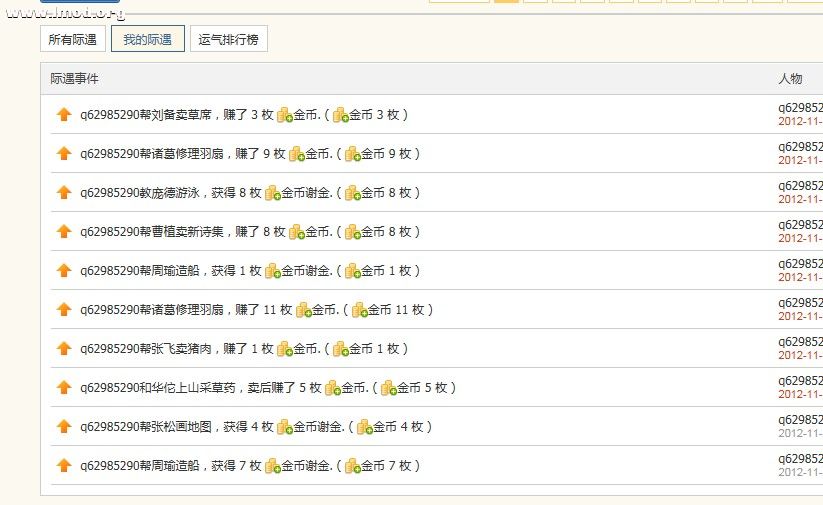Click the coin icon after 赚了 1 枚 in the 张飞 row
Image resolution: width=823 pixels, height=505 pixels.
pyautogui.click(x=284, y=349)
